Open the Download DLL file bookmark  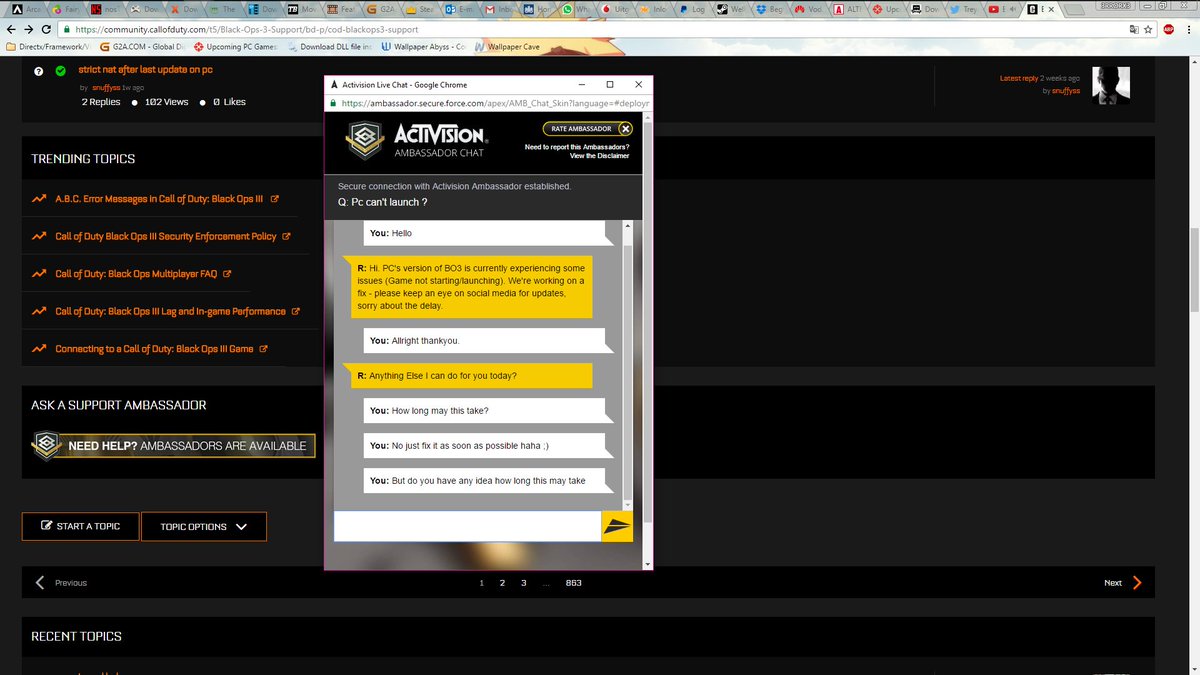click(x=328, y=47)
